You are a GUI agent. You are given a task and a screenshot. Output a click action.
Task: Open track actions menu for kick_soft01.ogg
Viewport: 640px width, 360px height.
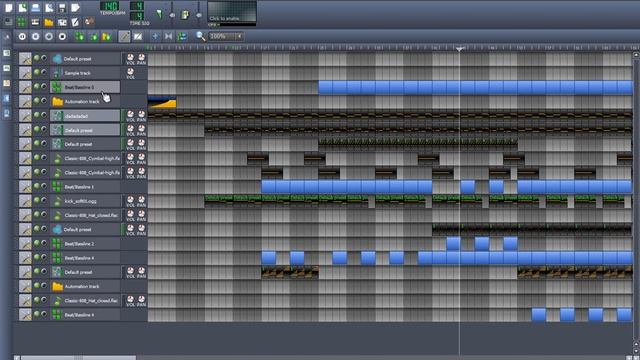[25, 201]
